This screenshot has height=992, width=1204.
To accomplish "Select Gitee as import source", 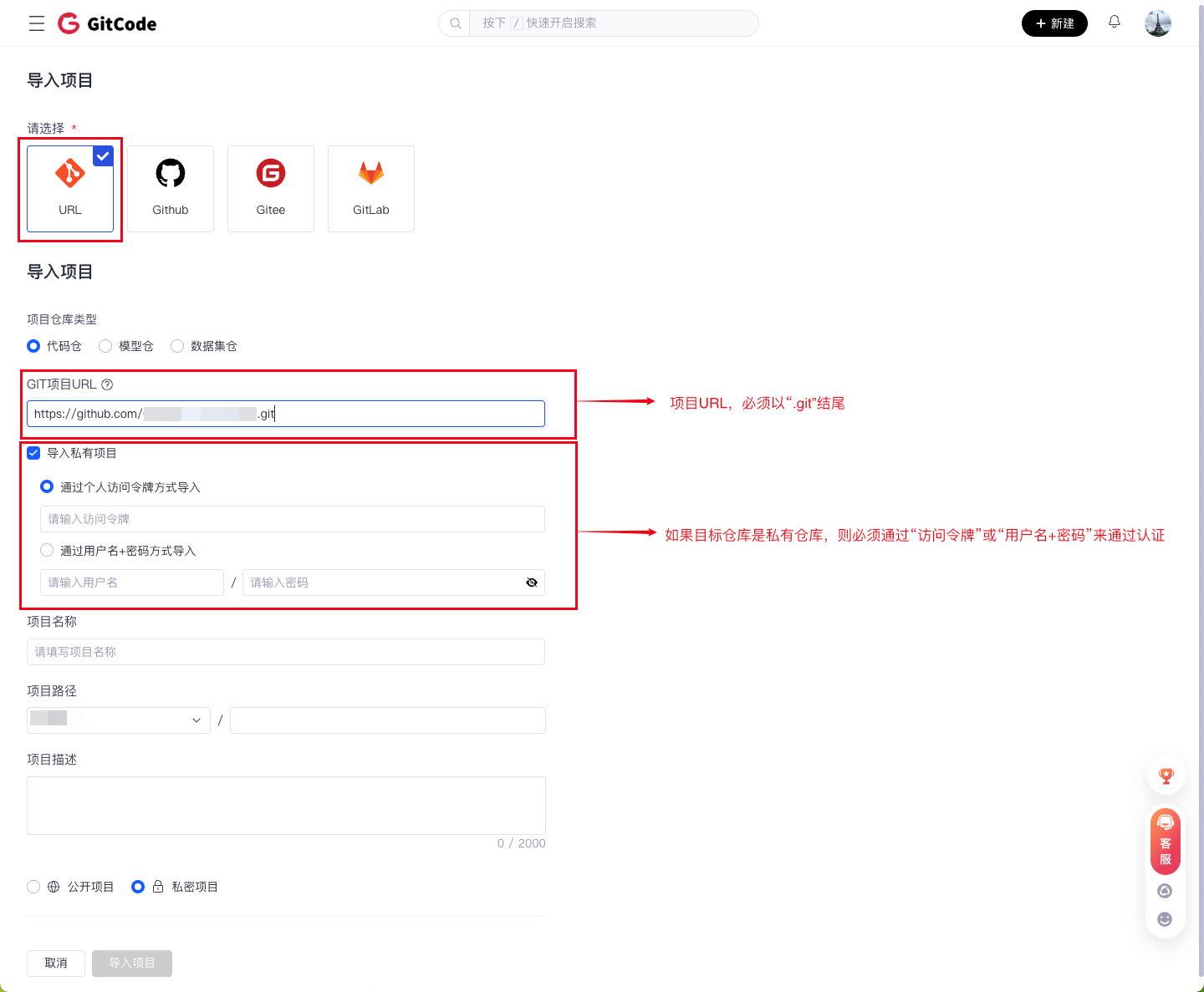I will click(271, 189).
